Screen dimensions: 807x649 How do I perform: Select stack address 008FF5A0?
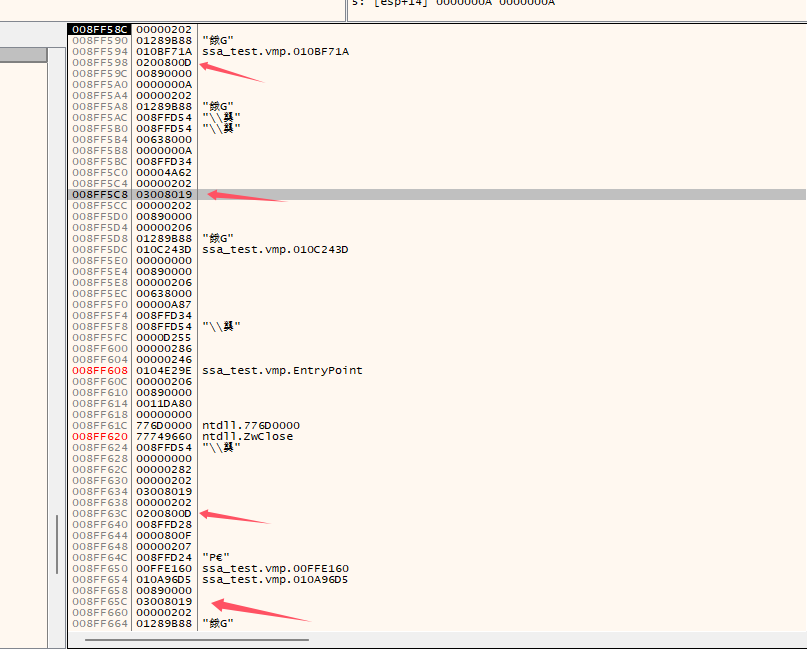(x=99, y=84)
